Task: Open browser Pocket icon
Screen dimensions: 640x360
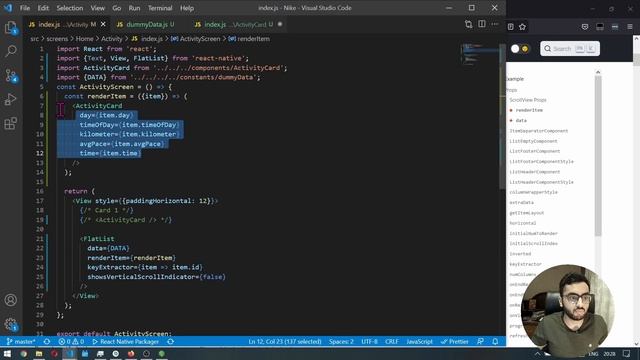Action: pos(585,27)
